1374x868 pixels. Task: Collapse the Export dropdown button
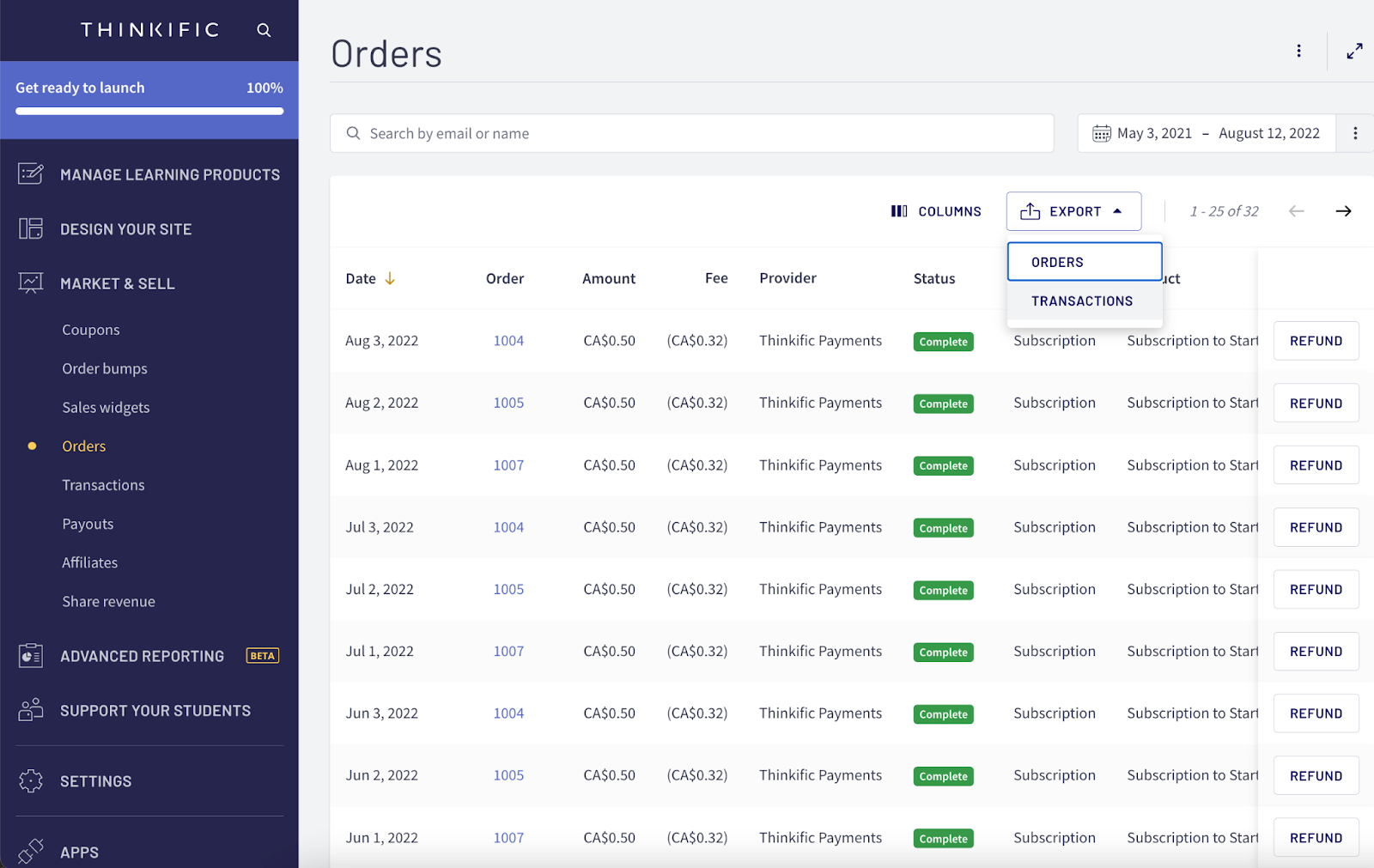(1073, 211)
